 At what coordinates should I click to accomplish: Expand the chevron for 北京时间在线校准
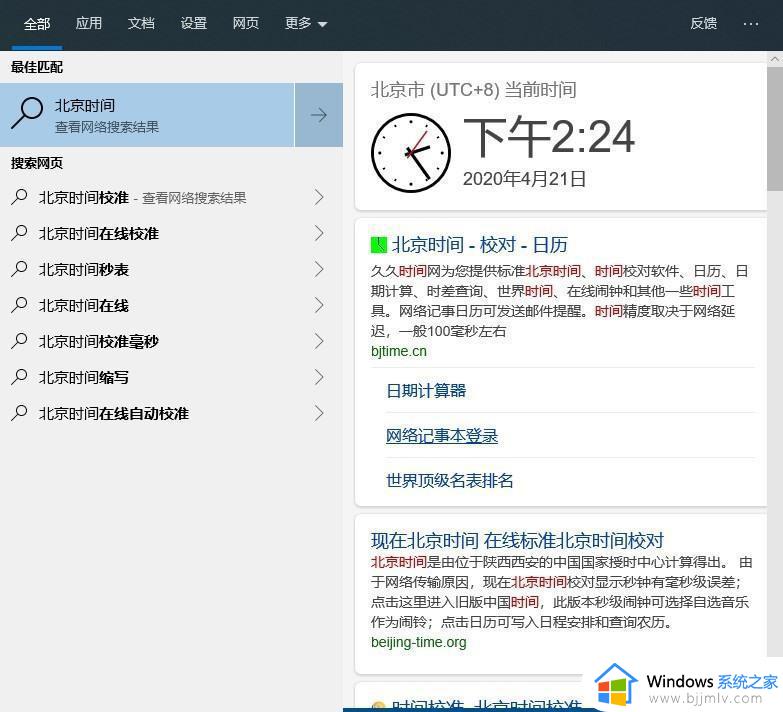click(320, 234)
